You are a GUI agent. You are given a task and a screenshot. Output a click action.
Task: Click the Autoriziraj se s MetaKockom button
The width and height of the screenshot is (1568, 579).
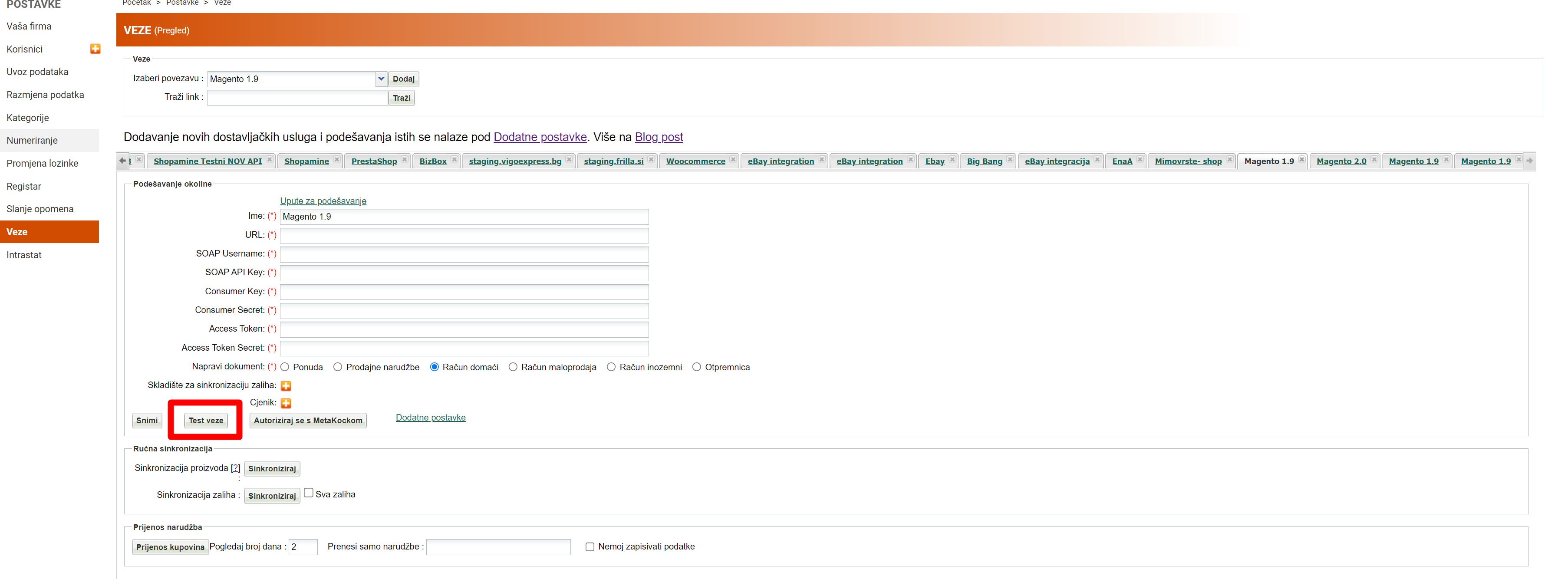click(x=308, y=421)
